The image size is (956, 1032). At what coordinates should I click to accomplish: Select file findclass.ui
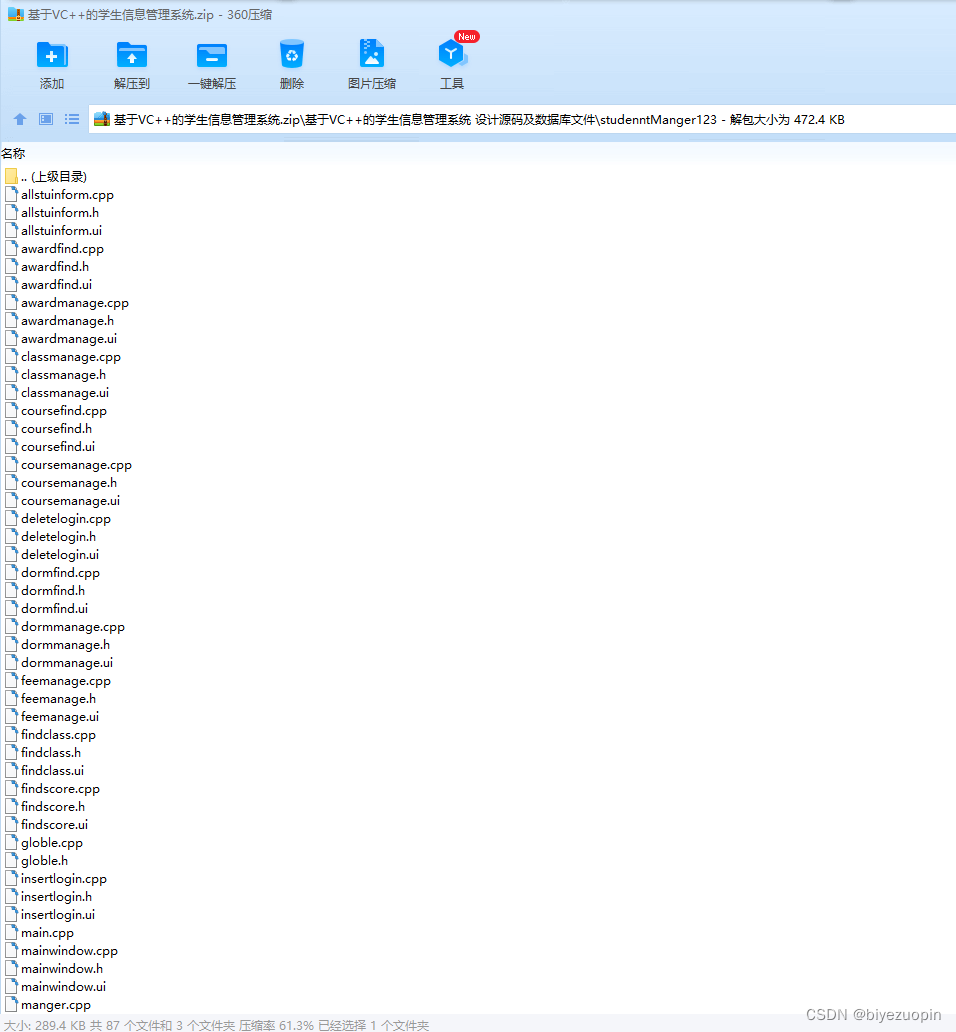point(45,770)
